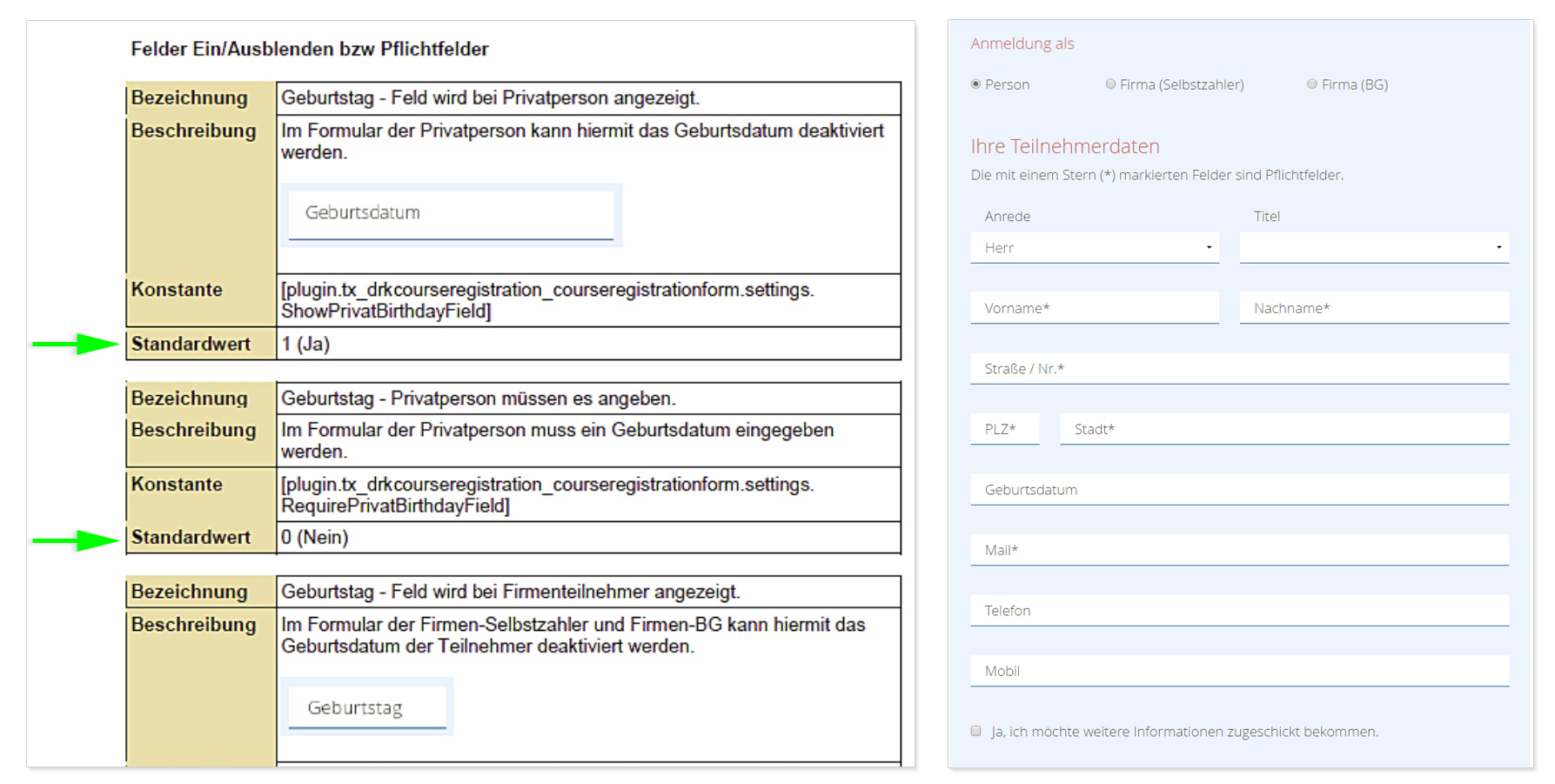Click the '0 (Nein)' Standardwert cell
This screenshot has height=784, width=1555.
(x=588, y=538)
